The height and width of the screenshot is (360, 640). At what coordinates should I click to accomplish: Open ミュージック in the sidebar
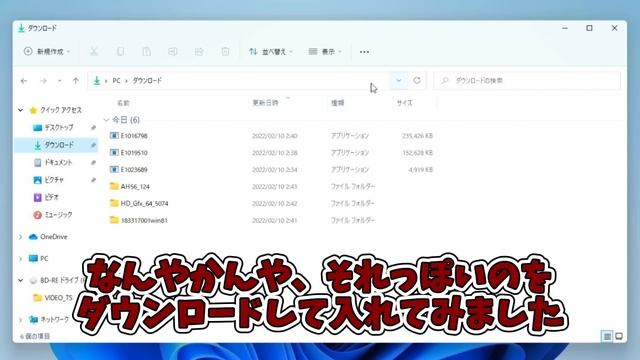pos(58,215)
